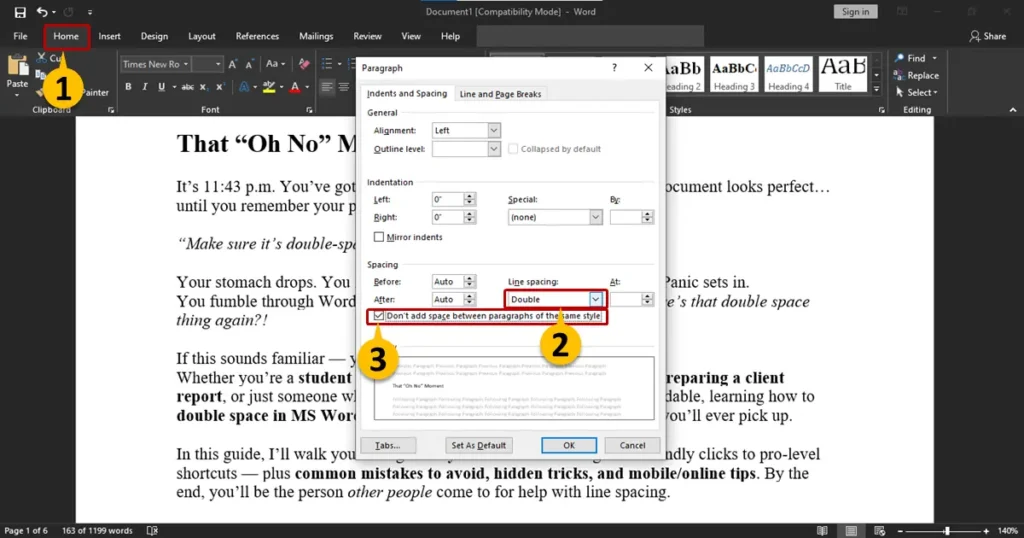Click the Cut scissors icon
1024x538 pixels.
(x=41, y=58)
